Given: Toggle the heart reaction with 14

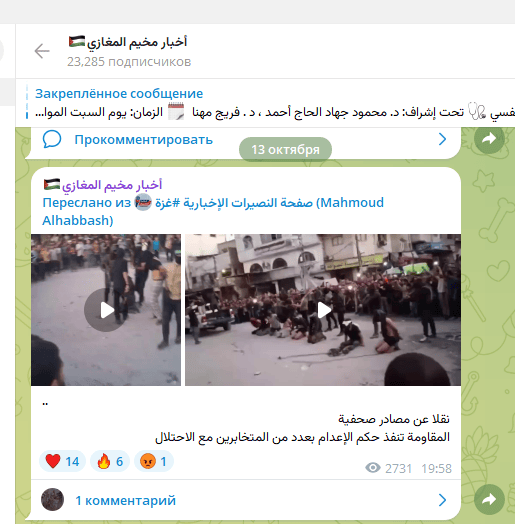Looking at the screenshot, I should click(62, 461).
